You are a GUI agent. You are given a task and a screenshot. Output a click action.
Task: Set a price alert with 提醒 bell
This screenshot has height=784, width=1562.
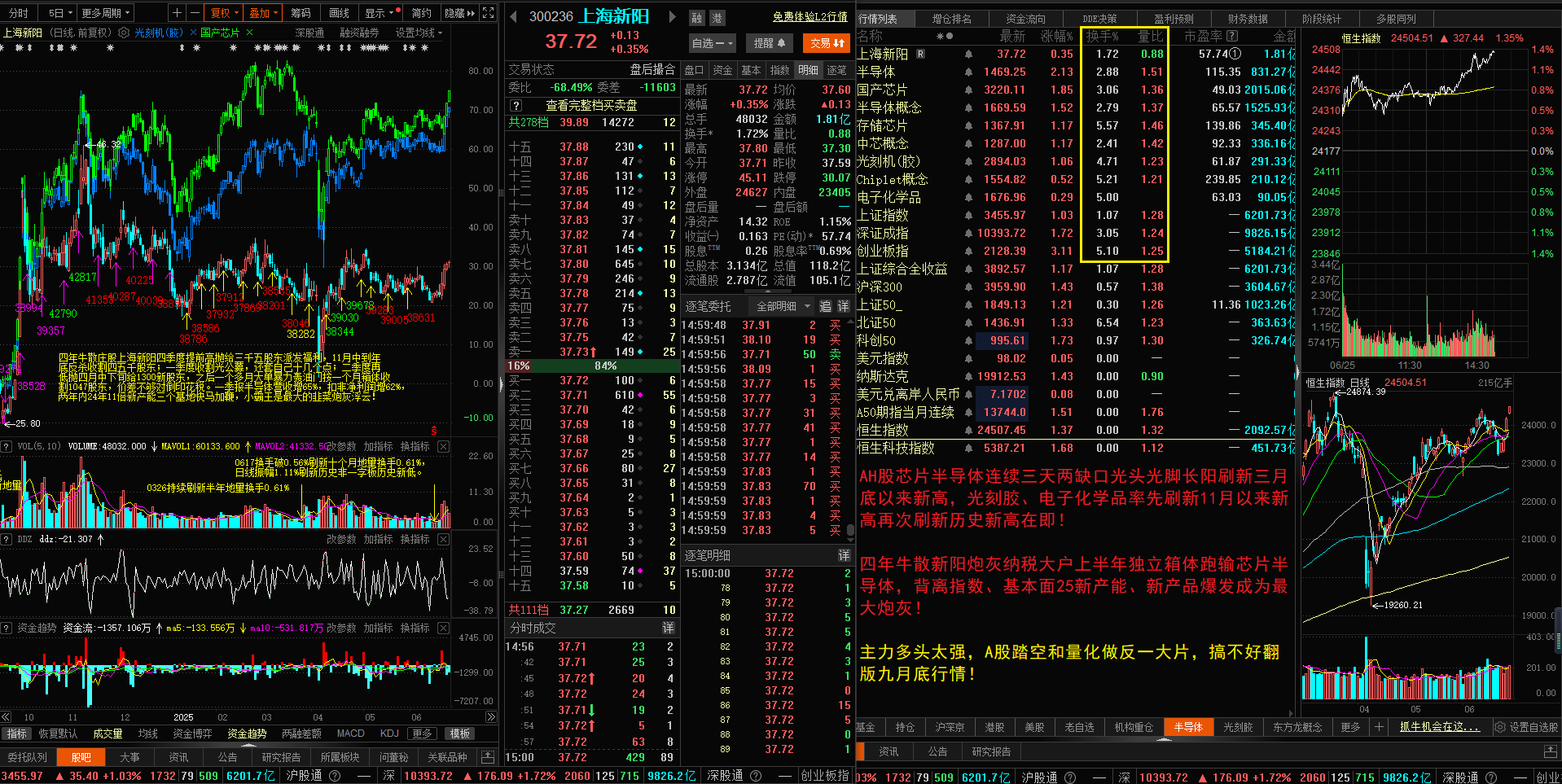769,43
